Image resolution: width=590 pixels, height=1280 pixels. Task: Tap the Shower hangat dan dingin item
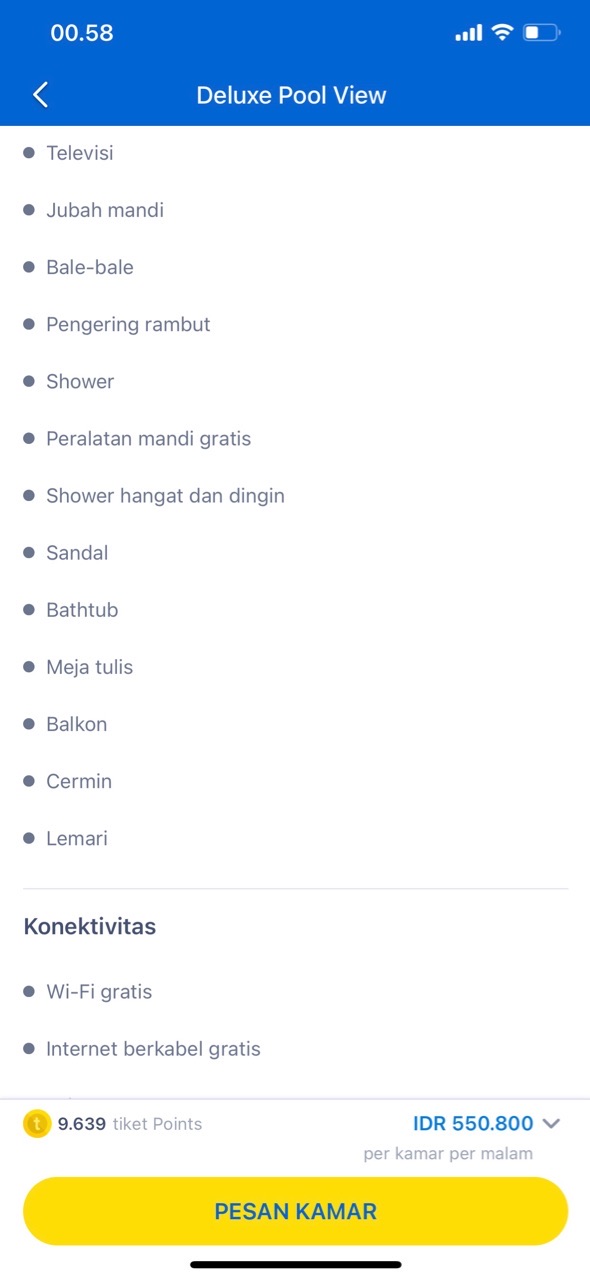pos(165,496)
